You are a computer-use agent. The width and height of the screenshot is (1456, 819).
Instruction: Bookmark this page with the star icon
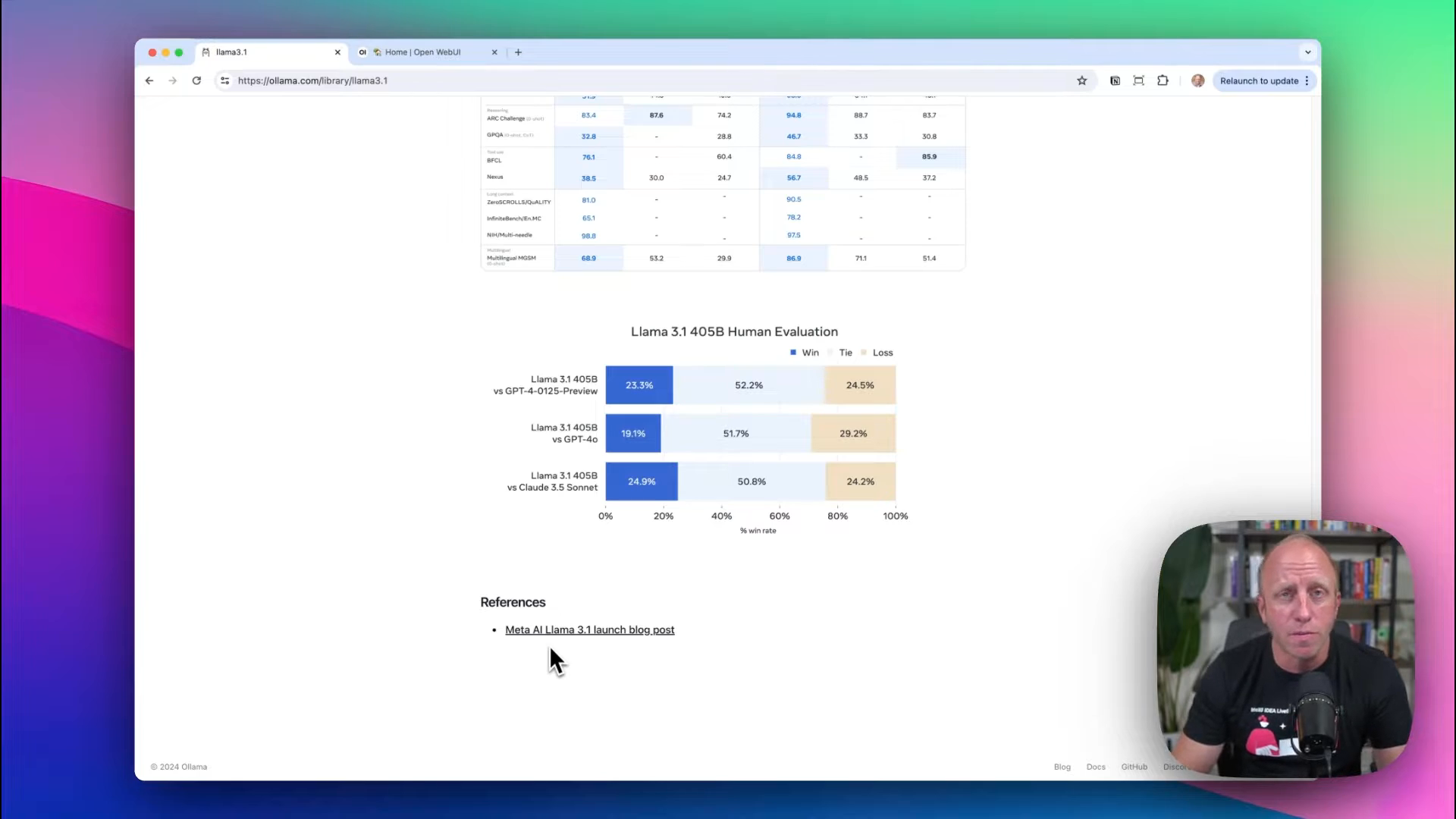(1082, 81)
